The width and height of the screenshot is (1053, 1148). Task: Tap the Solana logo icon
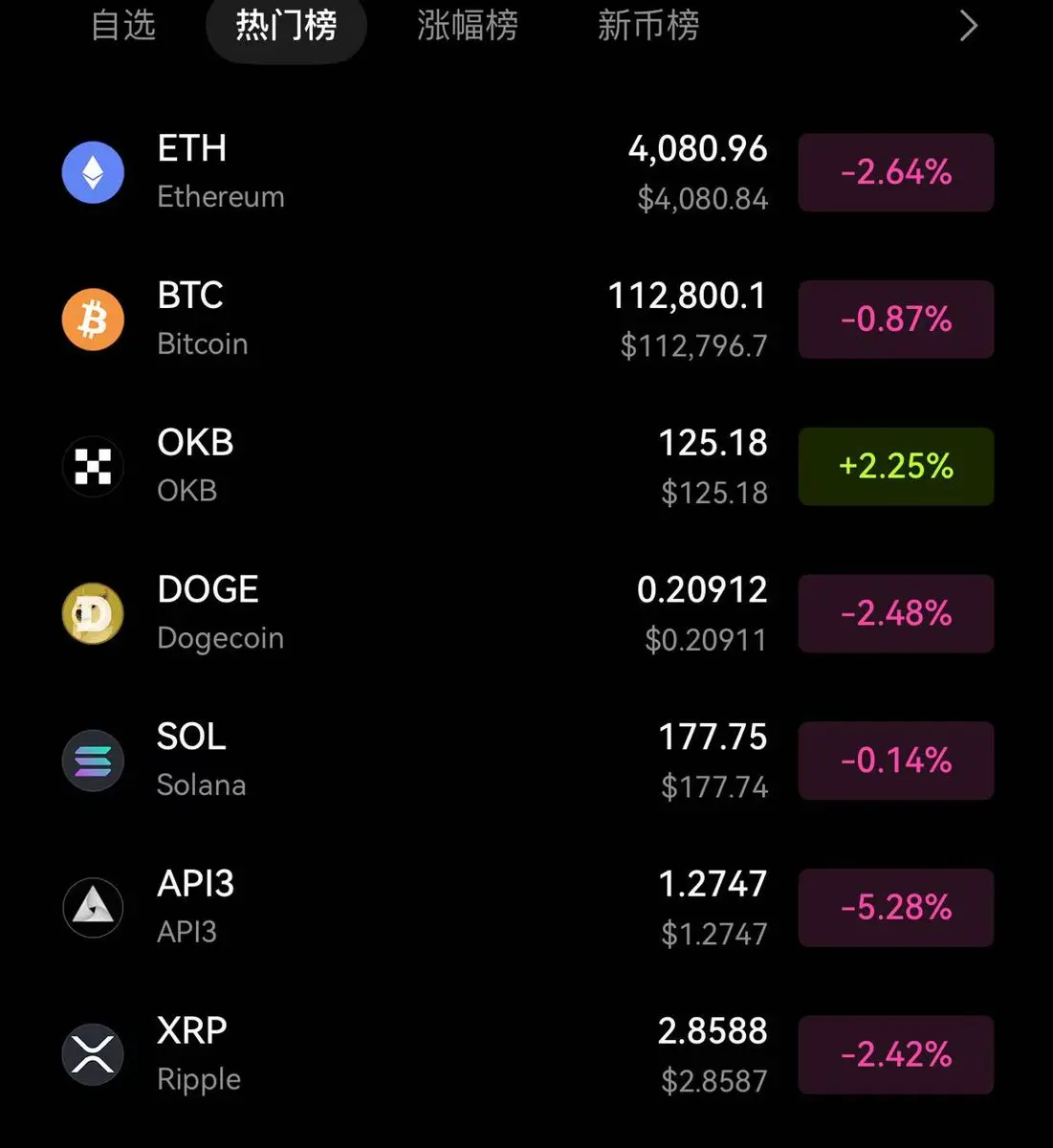(x=93, y=761)
